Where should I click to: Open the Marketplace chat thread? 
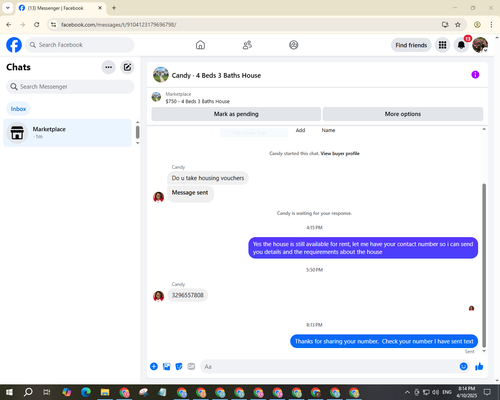coord(68,133)
